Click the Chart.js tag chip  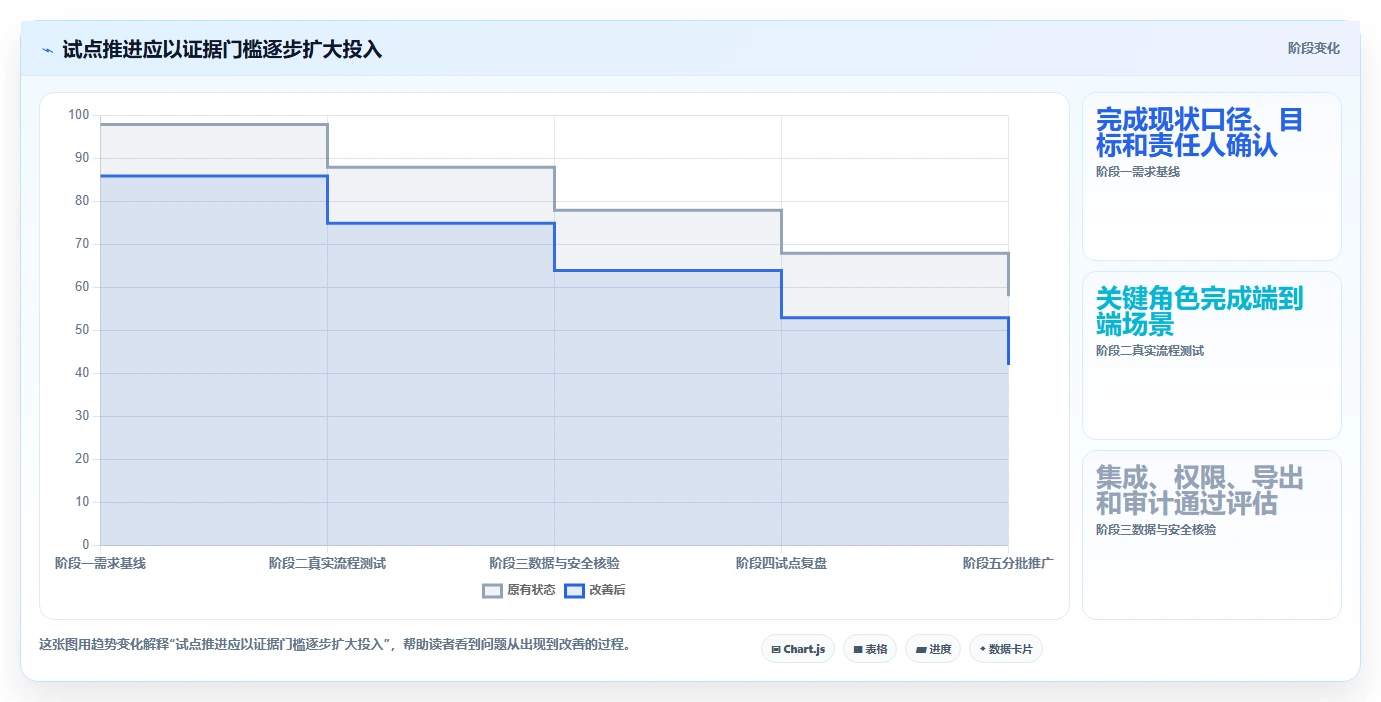[x=798, y=649]
